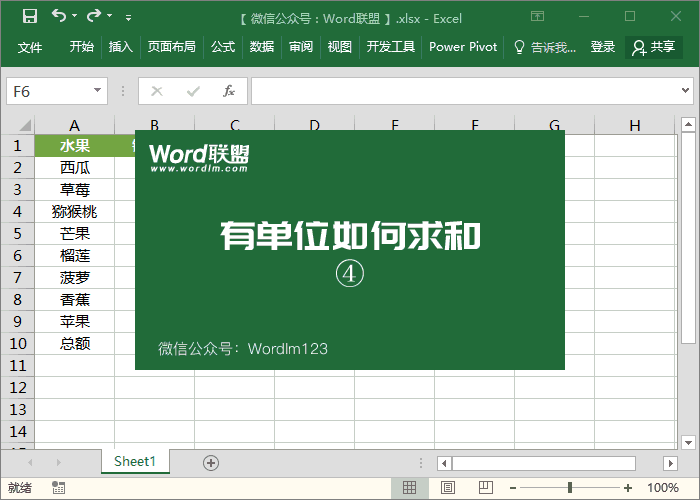Open the ribbon display options icon

click(537, 17)
